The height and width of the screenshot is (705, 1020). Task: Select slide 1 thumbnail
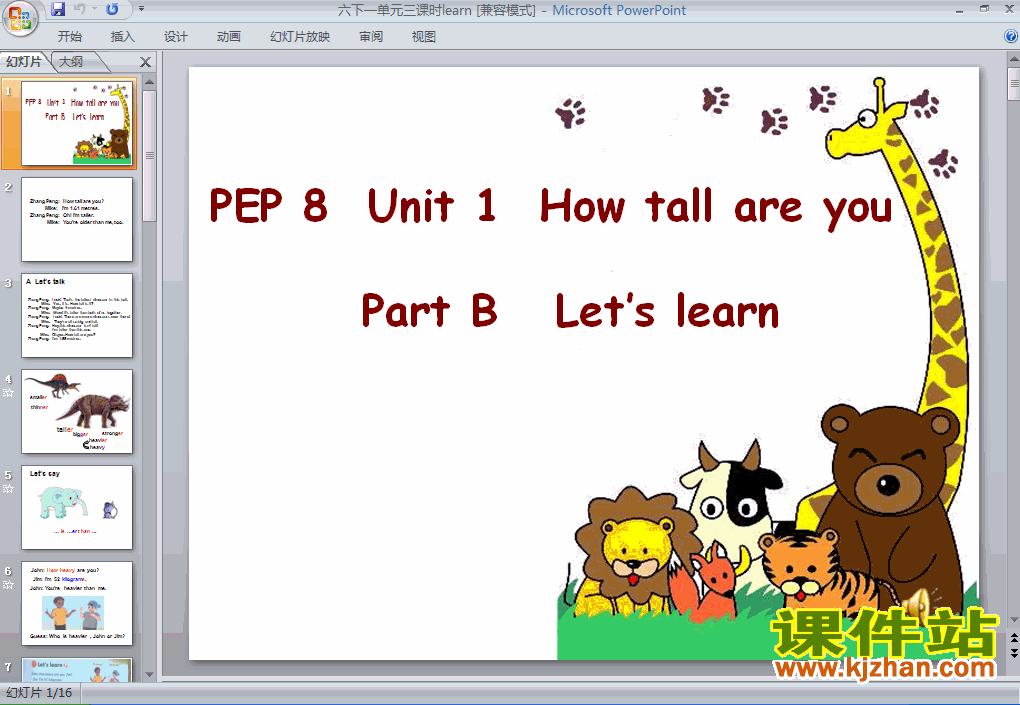coord(77,123)
